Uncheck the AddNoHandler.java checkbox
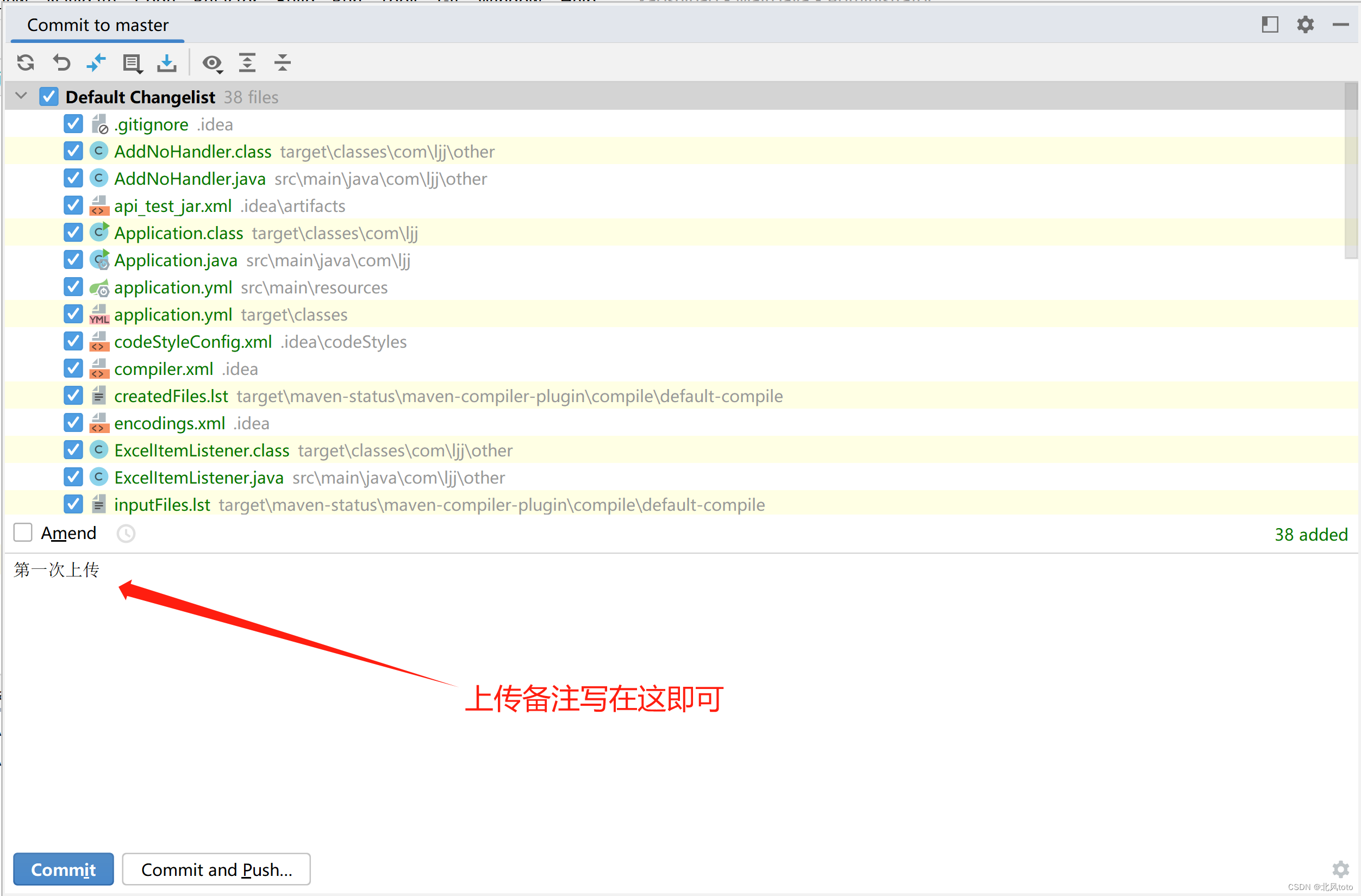The image size is (1361, 896). tap(73, 178)
